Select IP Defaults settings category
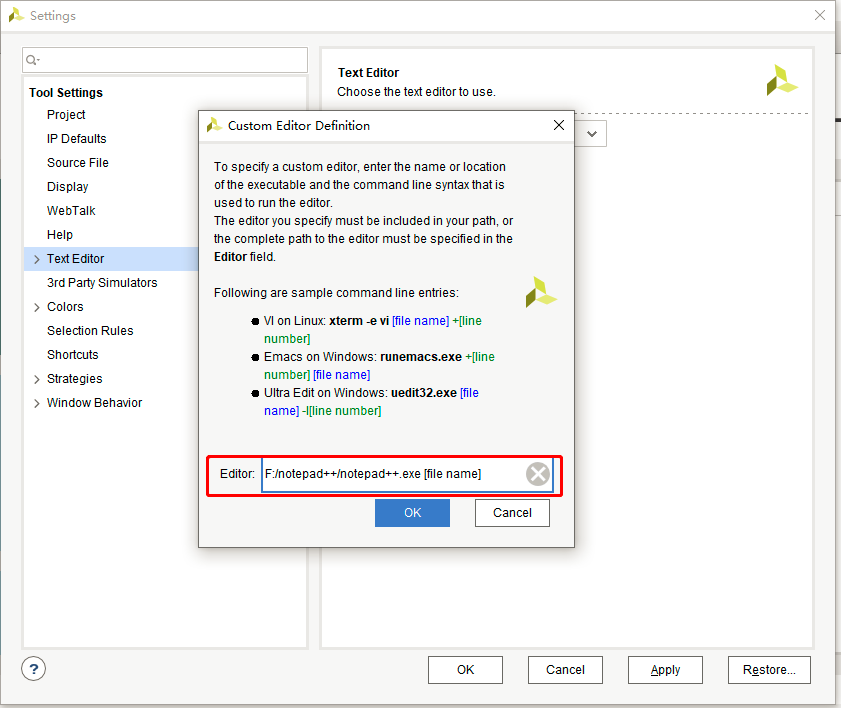The image size is (841, 708). [x=77, y=139]
